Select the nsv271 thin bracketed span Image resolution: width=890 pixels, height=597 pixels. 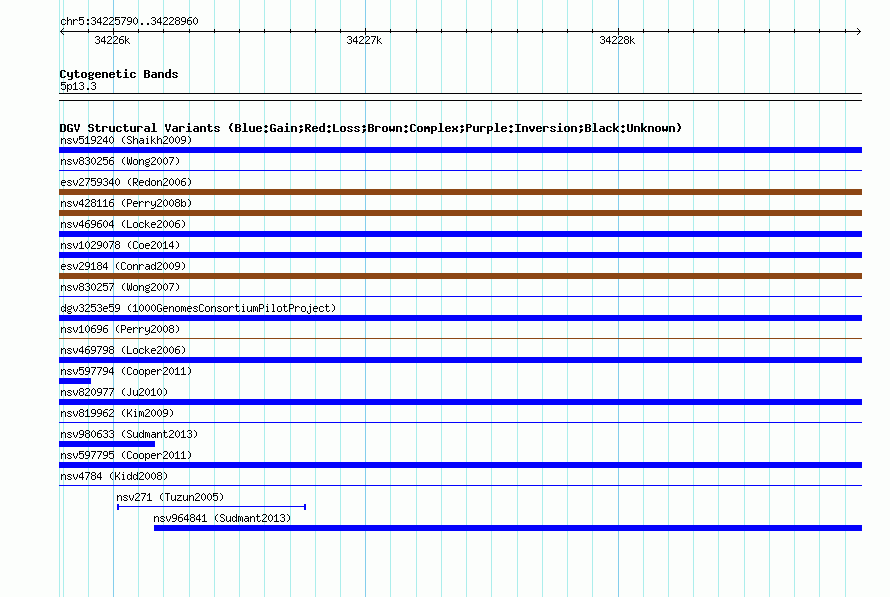tap(212, 507)
